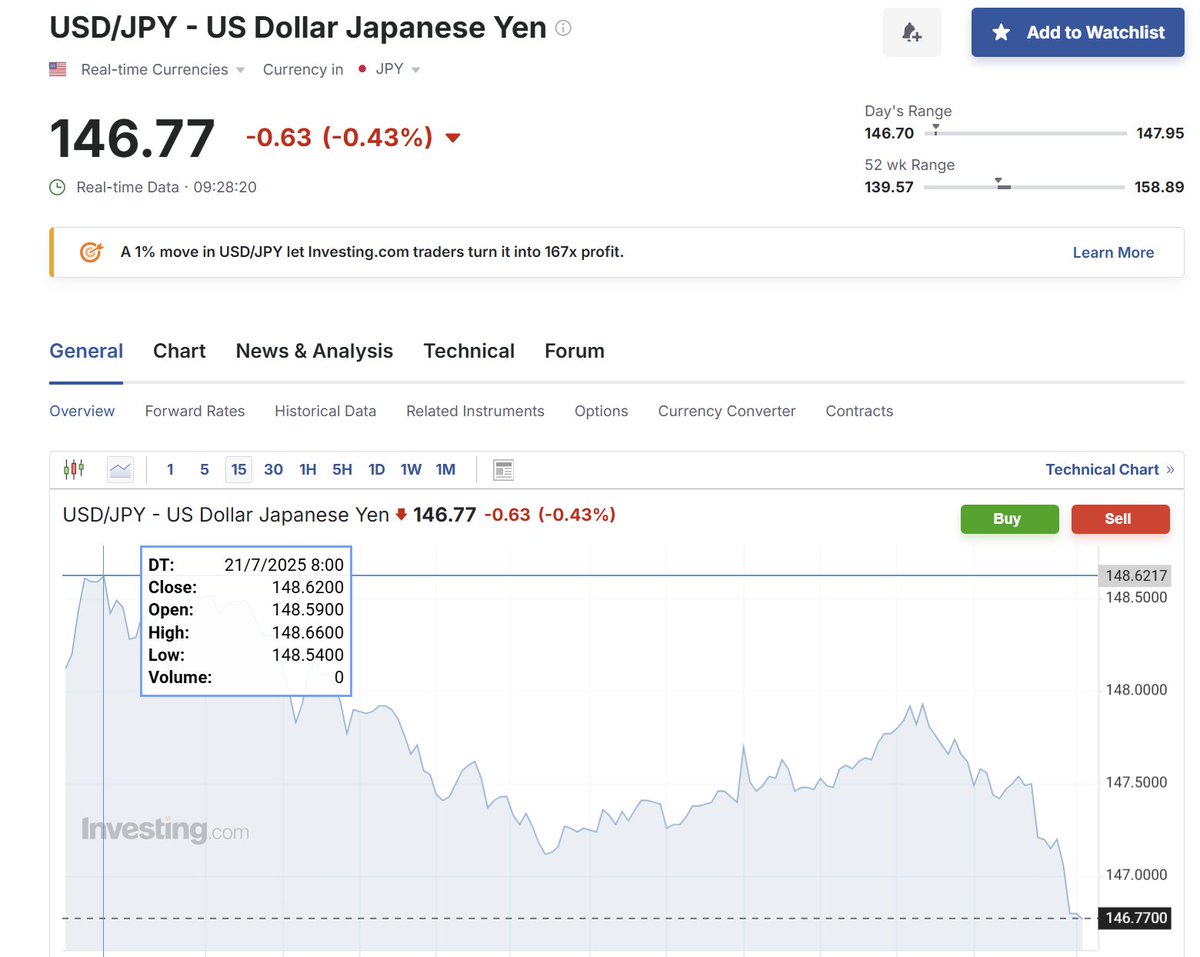Choose the 1H chart interval
The width and height of the screenshot is (1200, 957).
click(308, 469)
